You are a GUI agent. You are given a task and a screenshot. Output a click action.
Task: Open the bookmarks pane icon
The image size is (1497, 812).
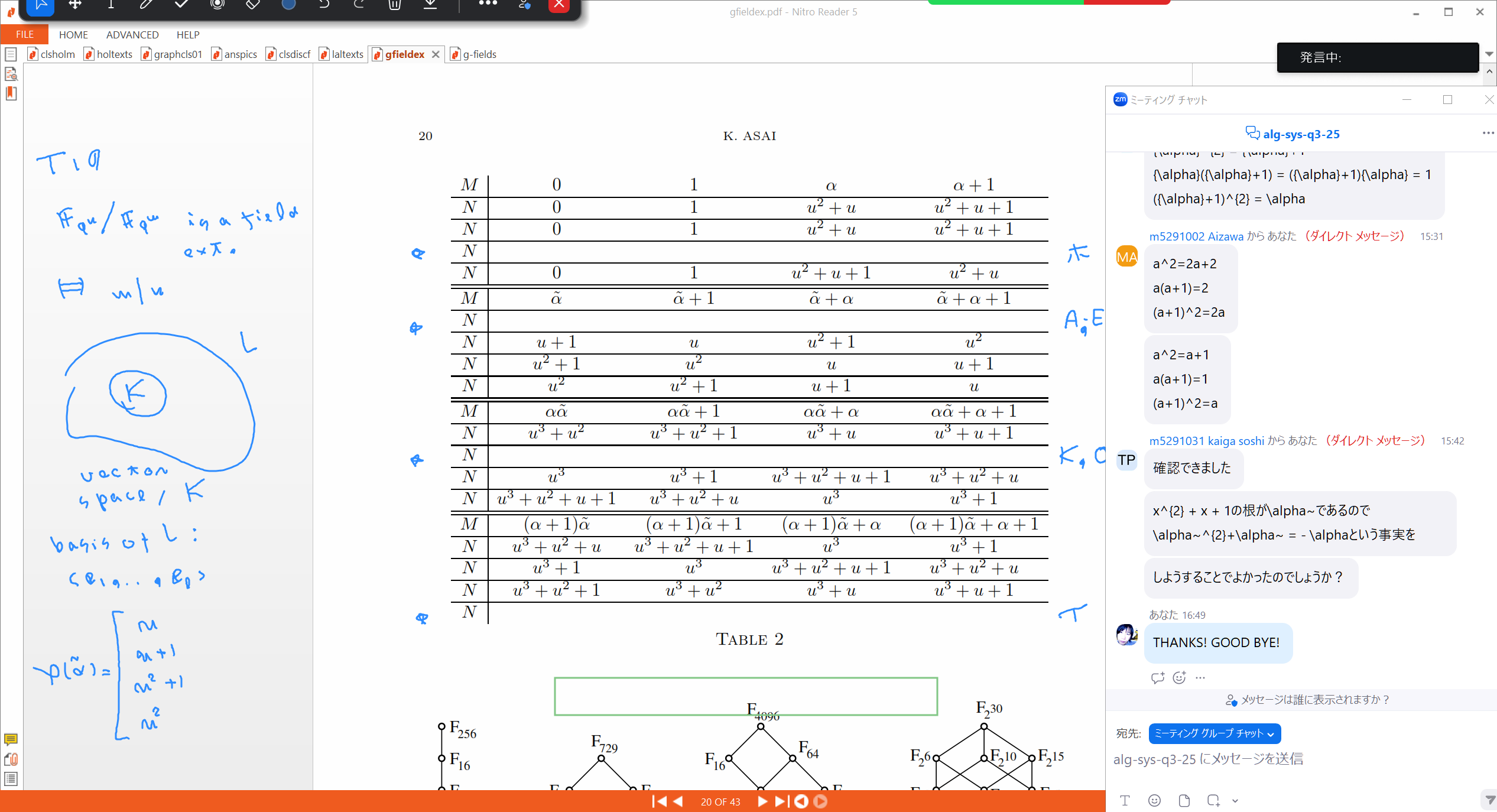11,93
